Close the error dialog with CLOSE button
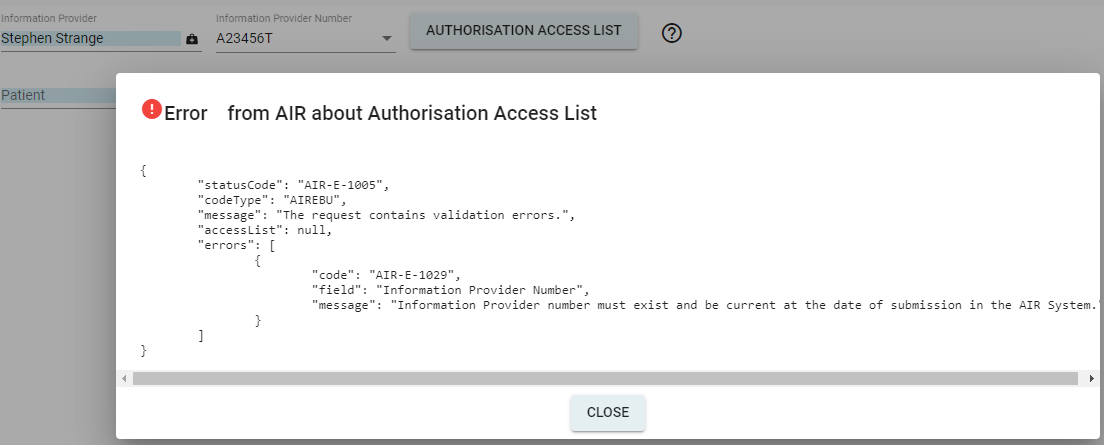Viewport: 1104px width, 445px height. [x=608, y=413]
